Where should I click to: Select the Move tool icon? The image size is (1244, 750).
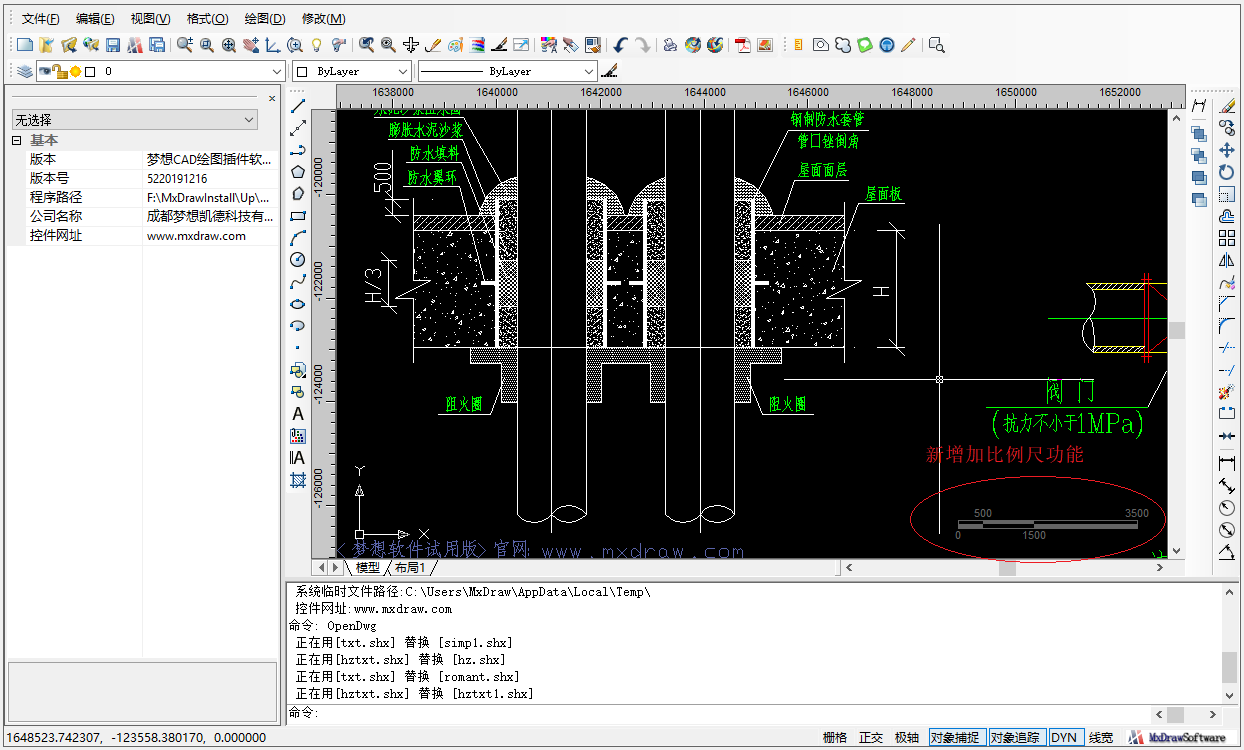click(x=1227, y=150)
